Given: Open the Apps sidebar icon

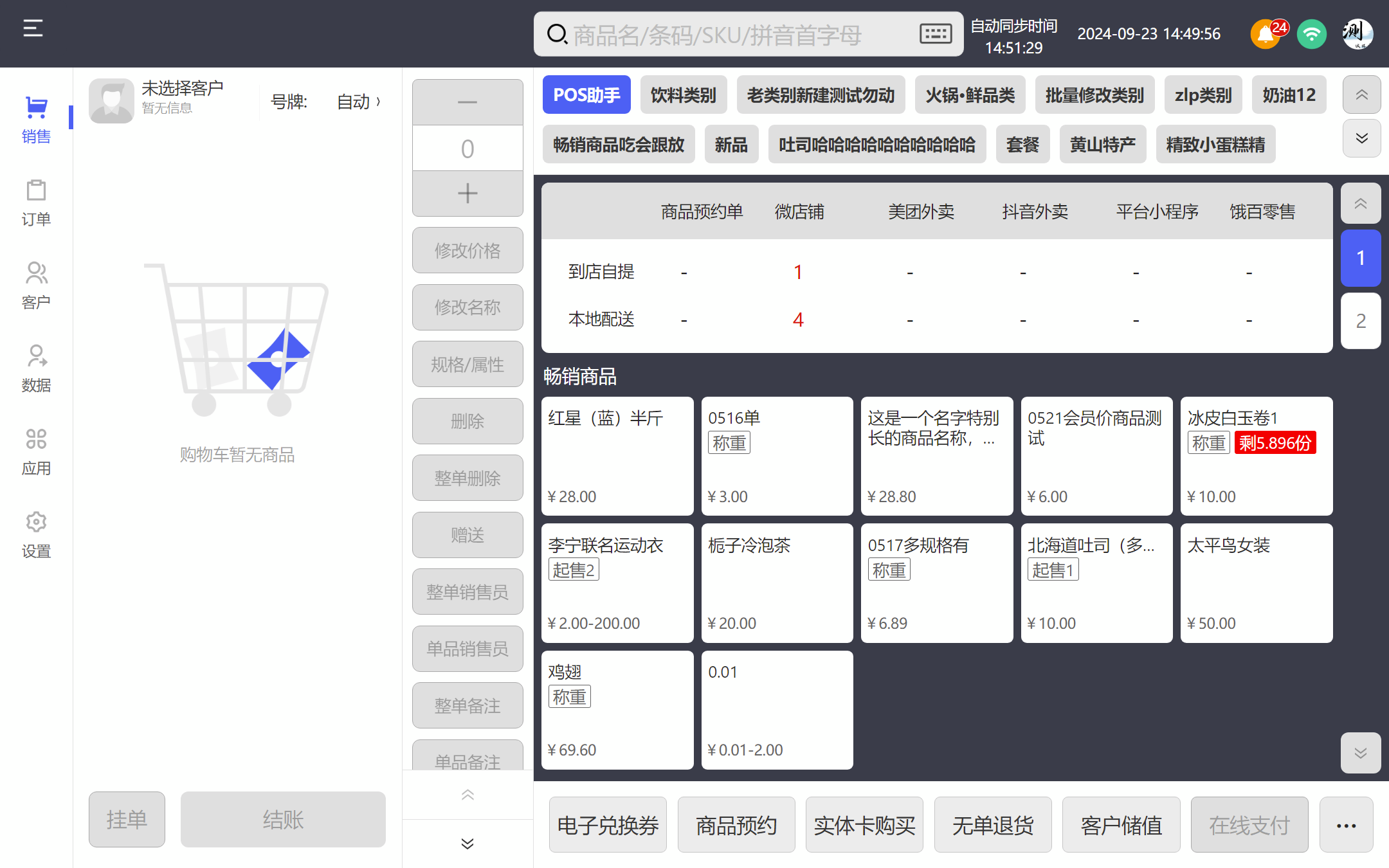Looking at the screenshot, I should [36, 451].
